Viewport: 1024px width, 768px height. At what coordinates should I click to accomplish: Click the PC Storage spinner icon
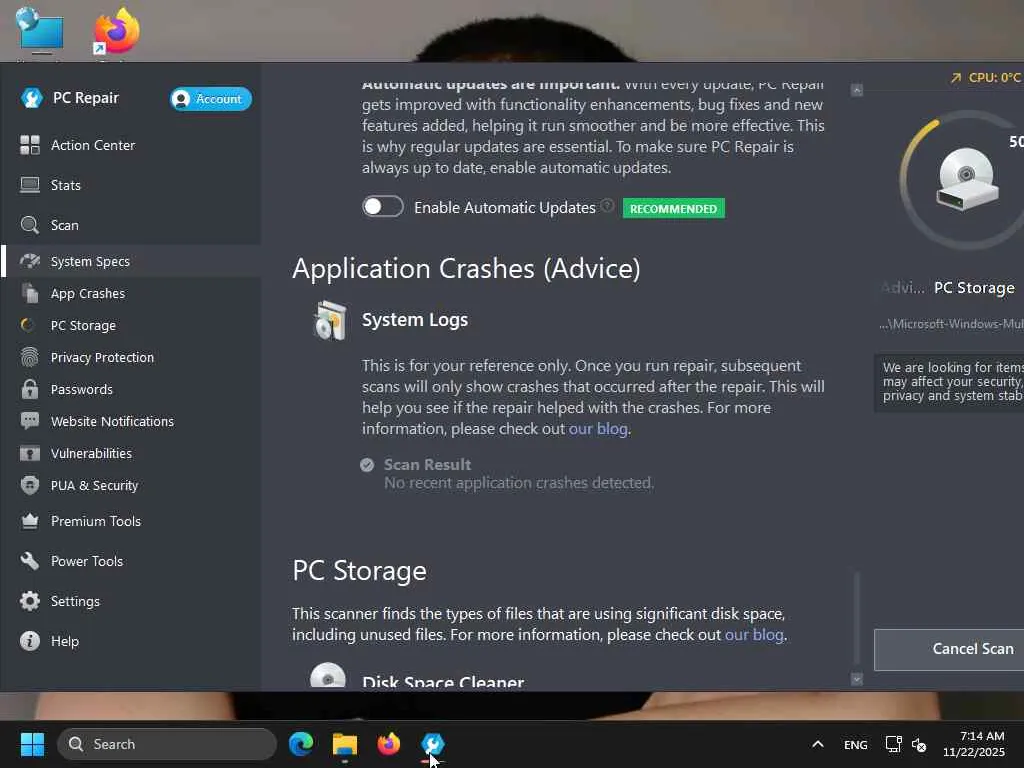click(x=27, y=325)
